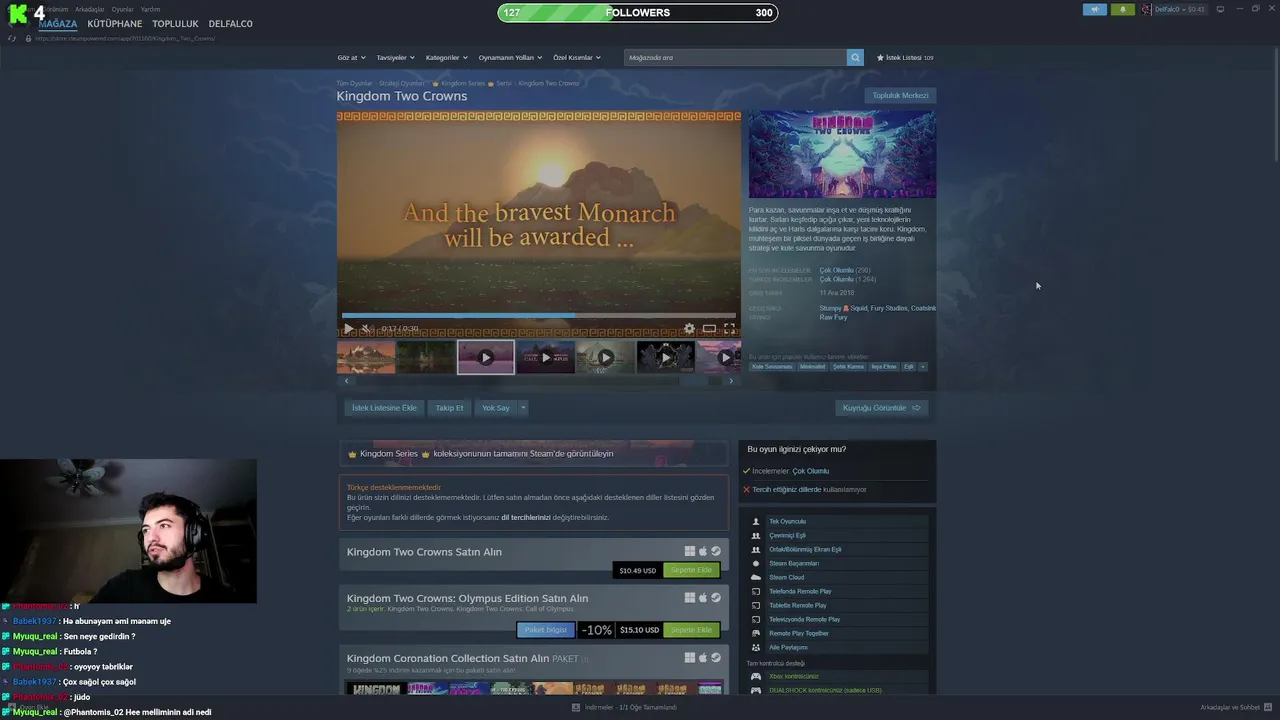Toggle theater mode on the video player
The width and height of the screenshot is (1280, 720).
pos(709,328)
